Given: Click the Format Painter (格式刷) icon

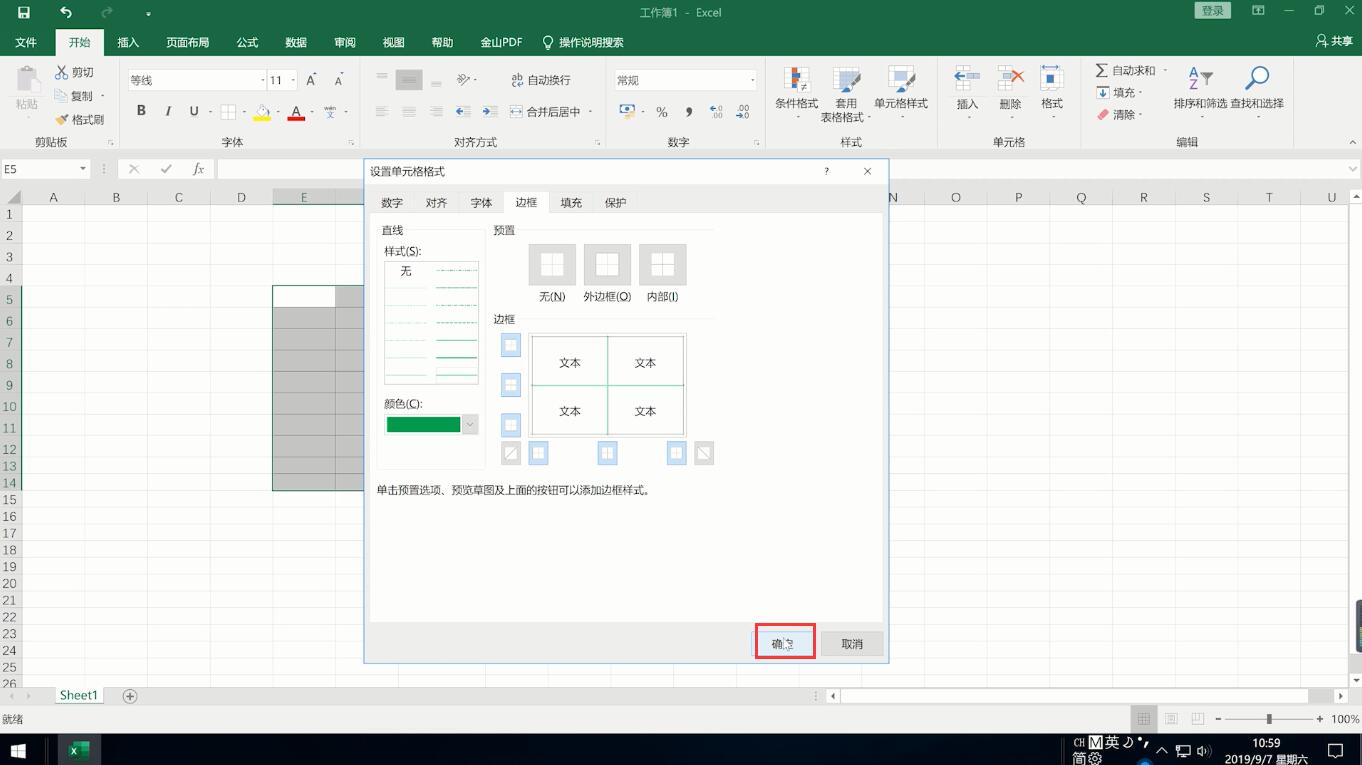Looking at the screenshot, I should click(x=62, y=119).
